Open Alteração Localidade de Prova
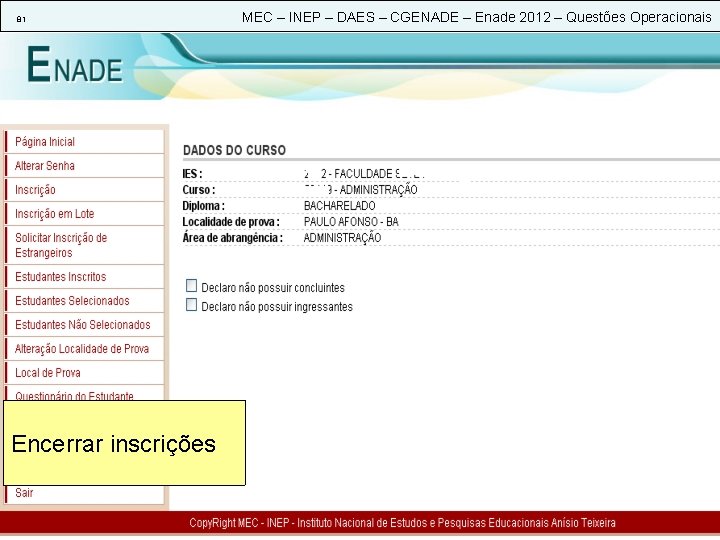Viewport: 720px width, 540px height. click(x=82, y=349)
